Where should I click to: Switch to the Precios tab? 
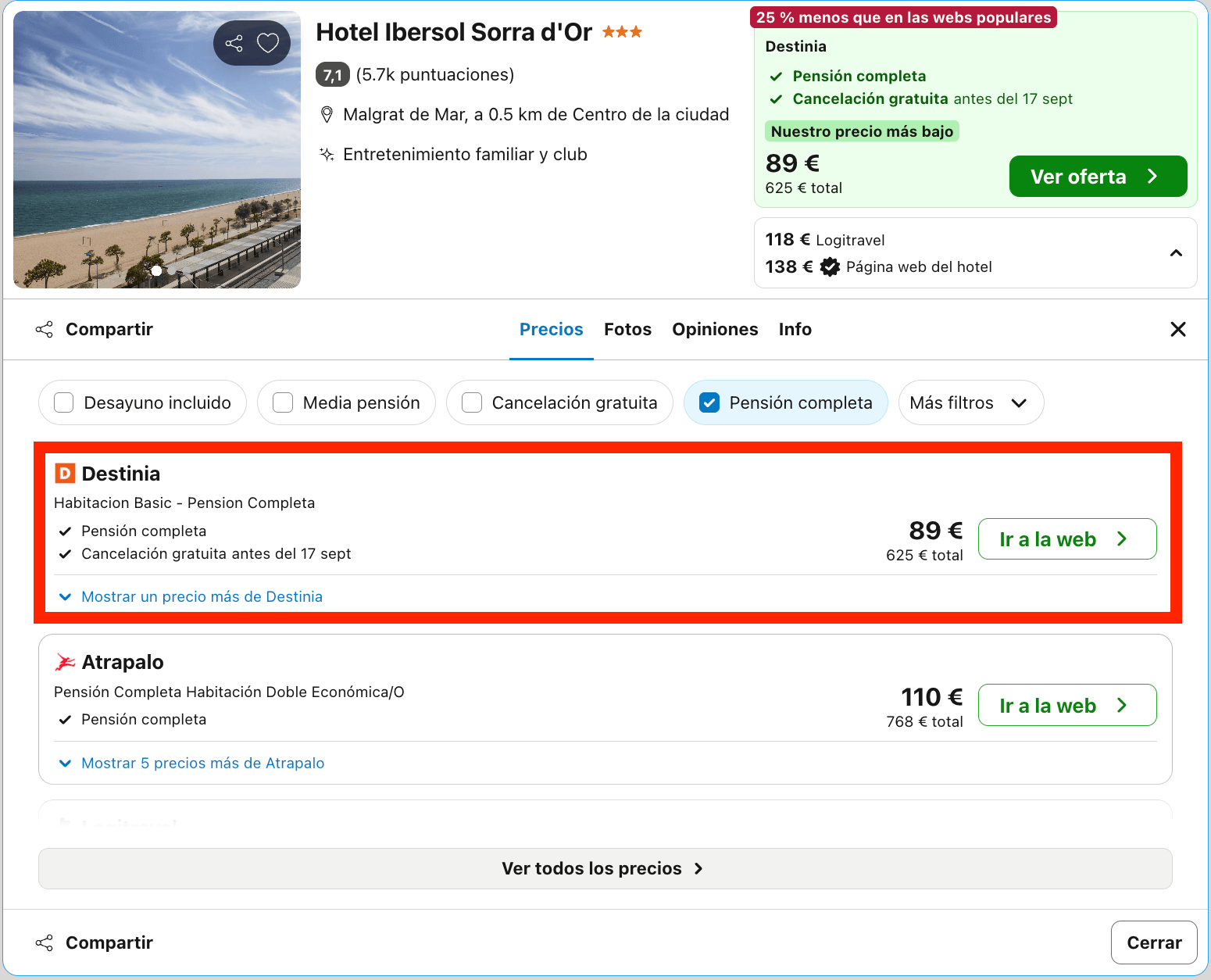point(552,329)
